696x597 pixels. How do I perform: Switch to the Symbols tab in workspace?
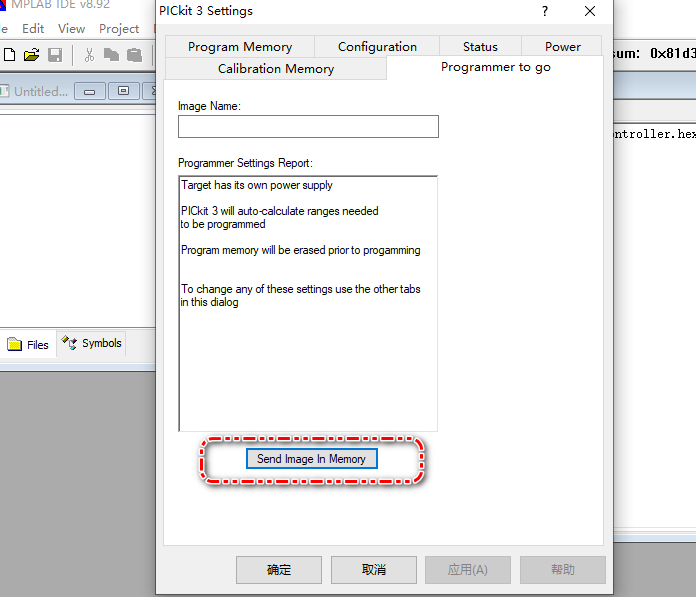click(91, 343)
